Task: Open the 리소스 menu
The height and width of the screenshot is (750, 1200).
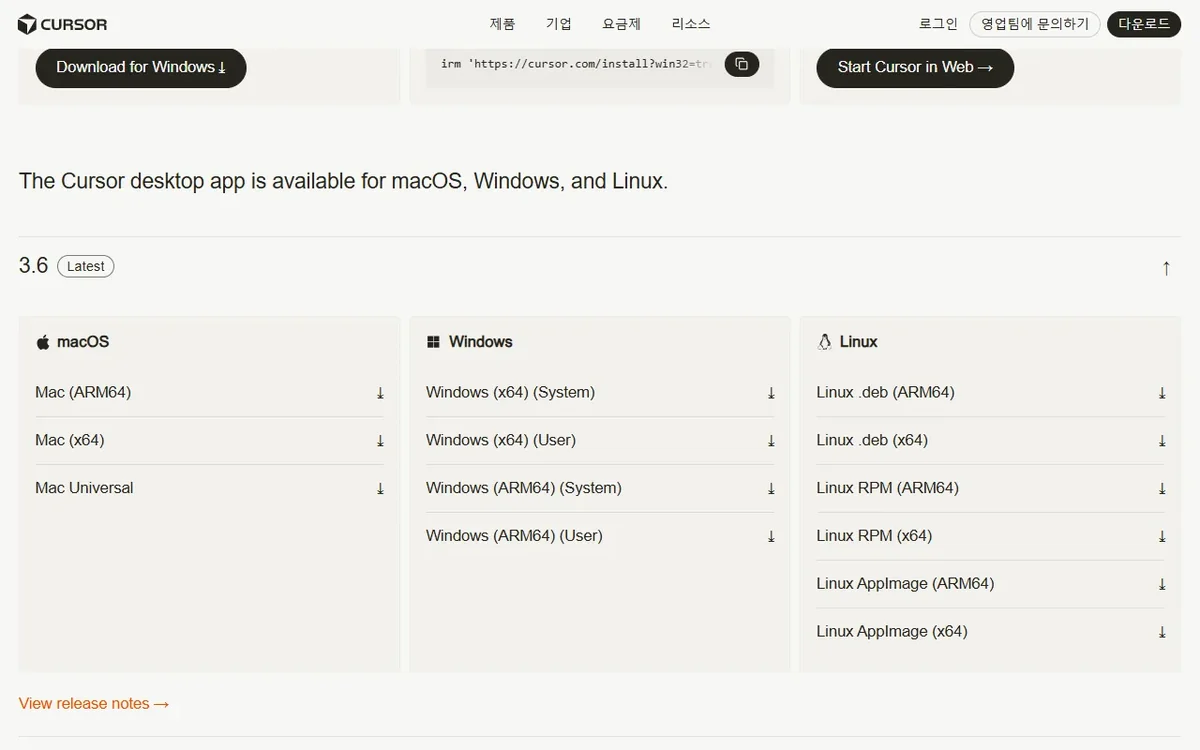Action: click(x=691, y=24)
